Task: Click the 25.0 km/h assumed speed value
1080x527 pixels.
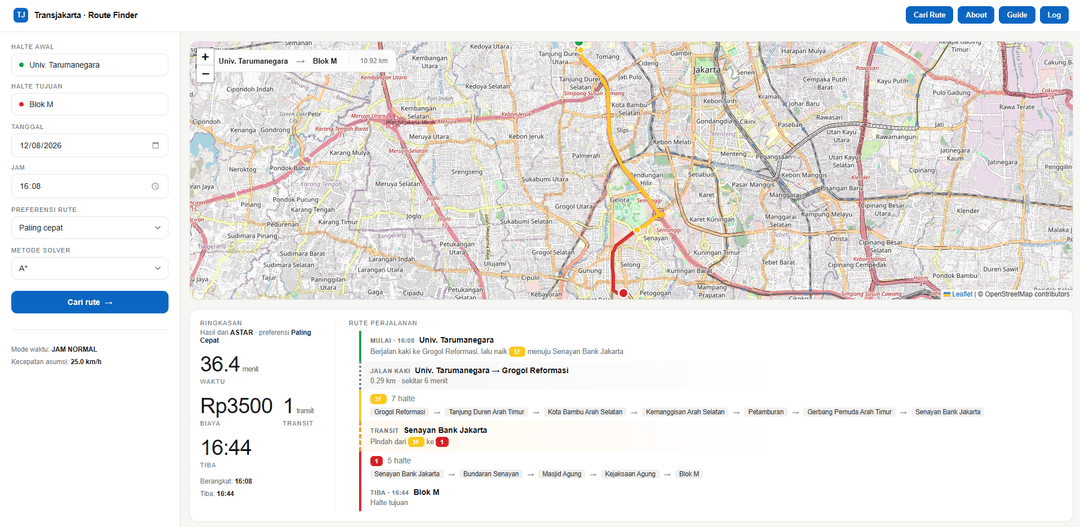Action: pos(86,361)
